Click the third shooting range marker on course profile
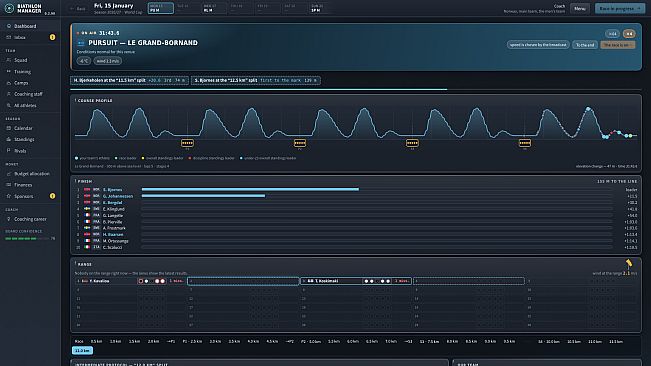 (x=412, y=143)
